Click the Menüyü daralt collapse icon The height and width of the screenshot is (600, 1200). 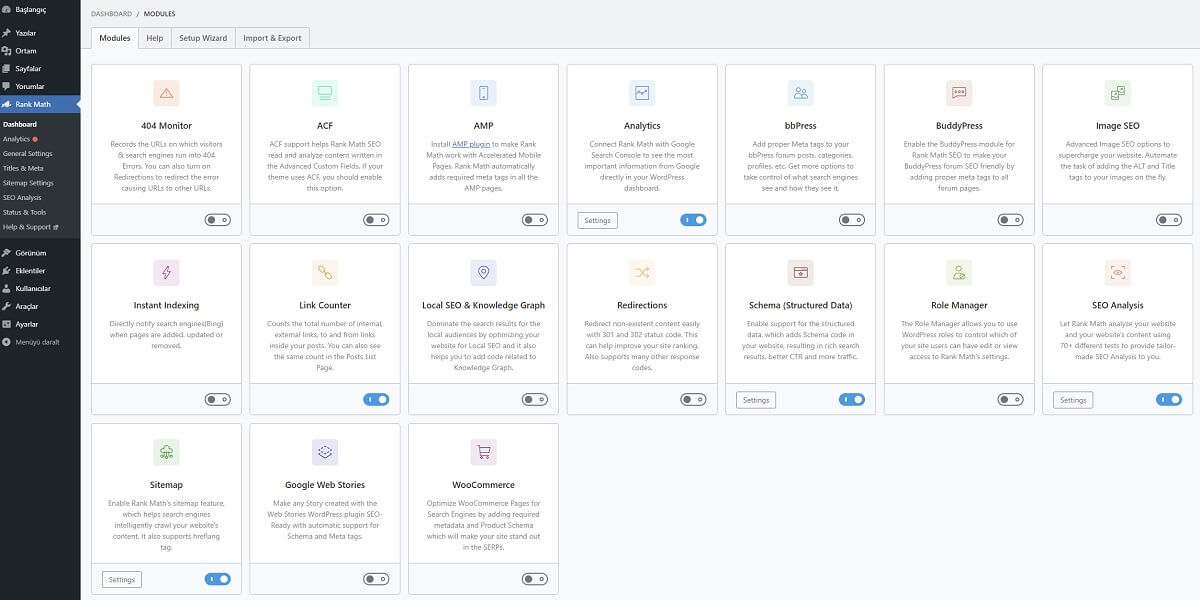(7, 342)
